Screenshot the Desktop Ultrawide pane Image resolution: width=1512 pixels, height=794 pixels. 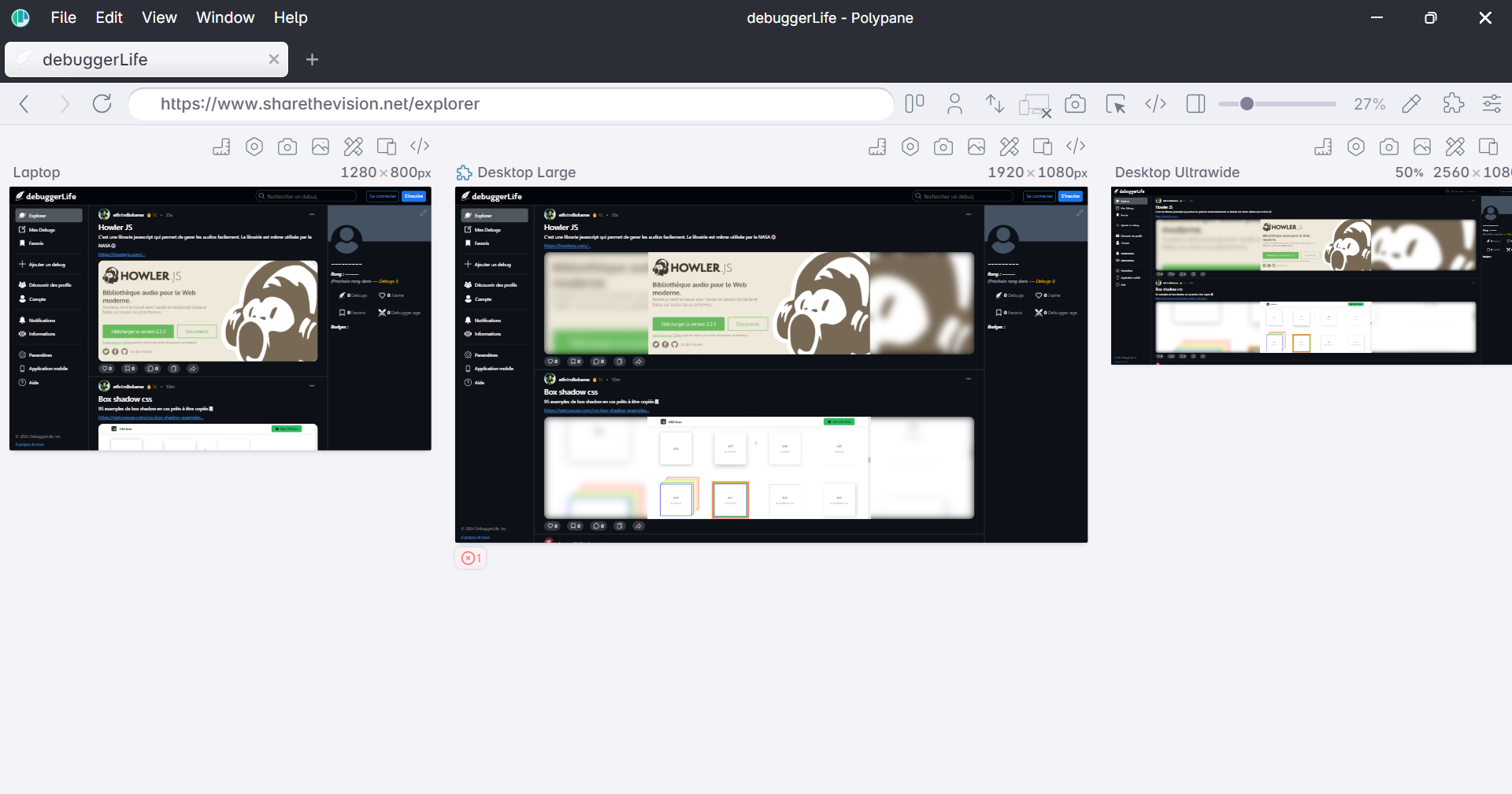[1389, 147]
